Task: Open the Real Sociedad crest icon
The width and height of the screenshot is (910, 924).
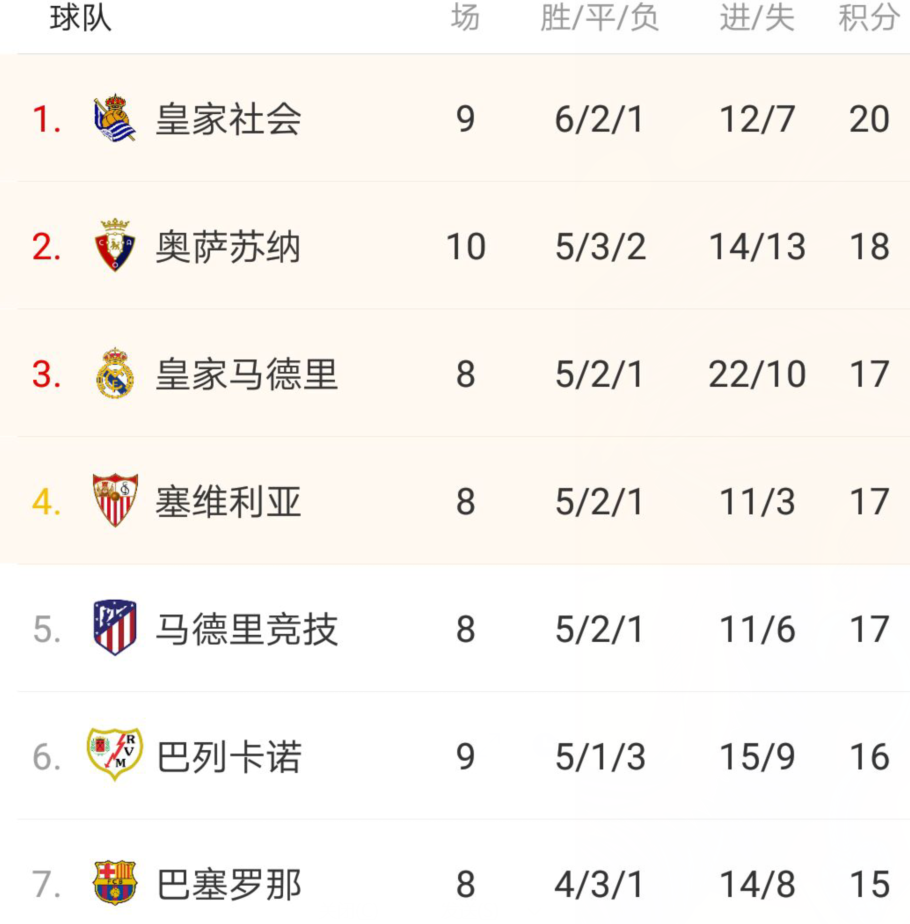Action: pyautogui.click(x=115, y=118)
